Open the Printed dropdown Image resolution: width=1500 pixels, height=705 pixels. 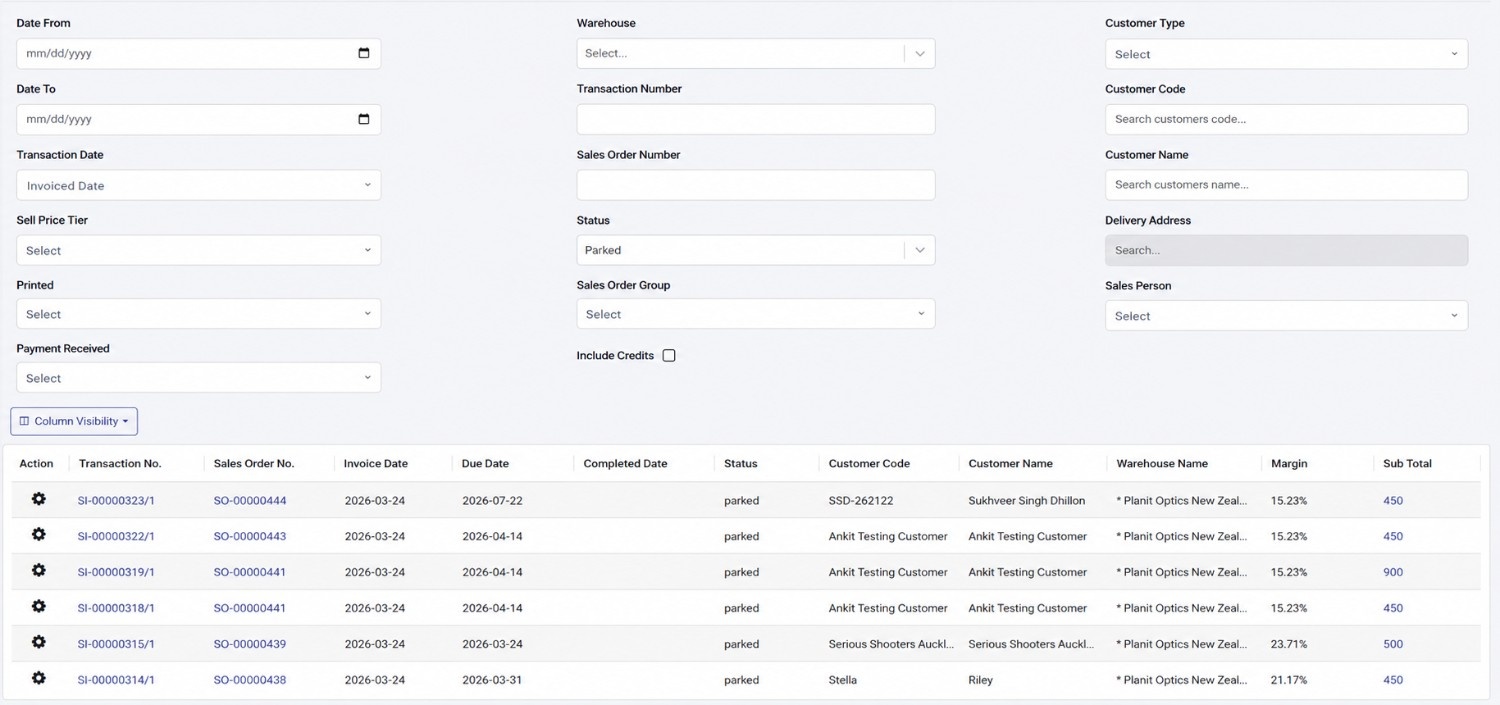tap(199, 314)
